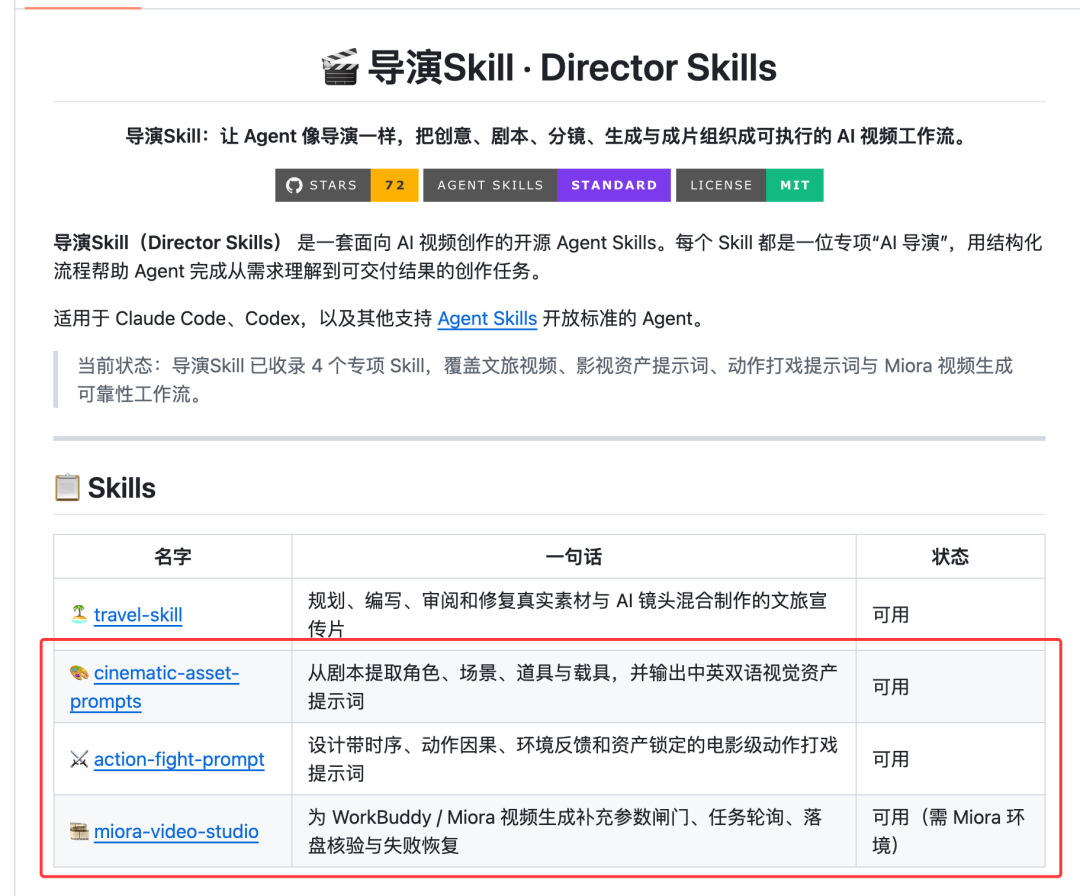
Task: Open the travel-skill link
Action: coord(138,614)
